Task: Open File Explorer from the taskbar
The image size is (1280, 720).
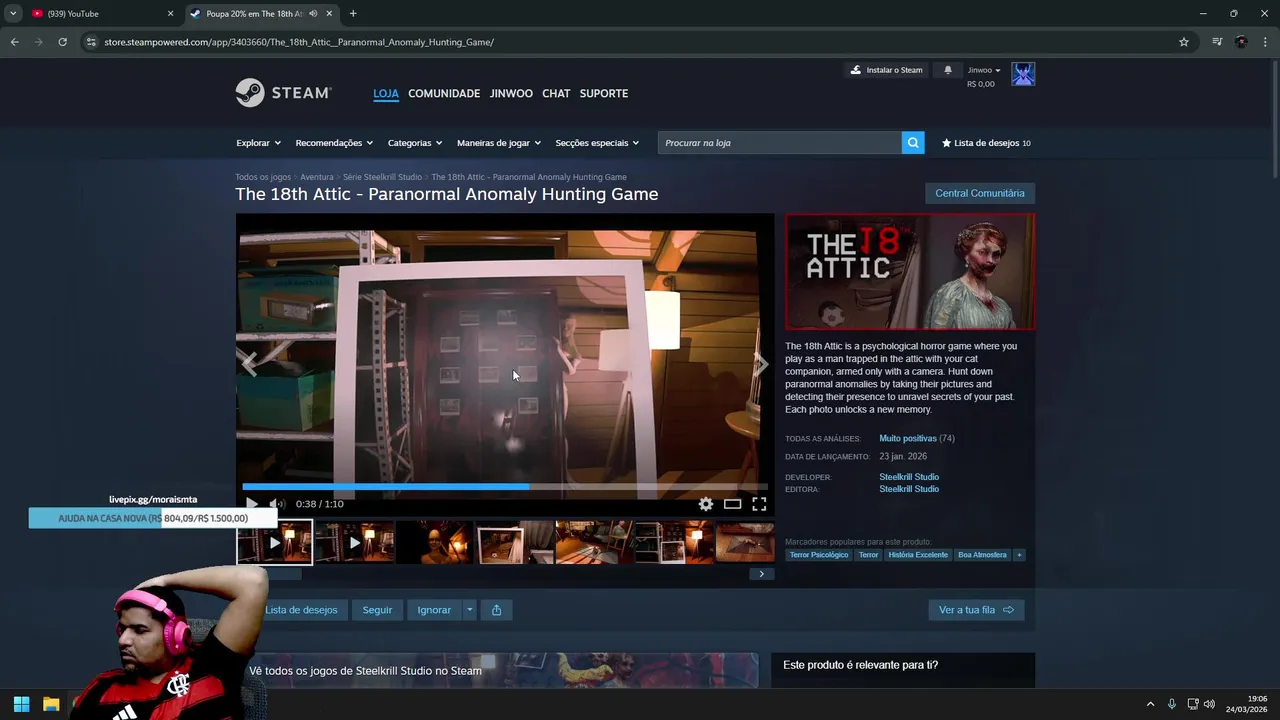Action: point(51,704)
